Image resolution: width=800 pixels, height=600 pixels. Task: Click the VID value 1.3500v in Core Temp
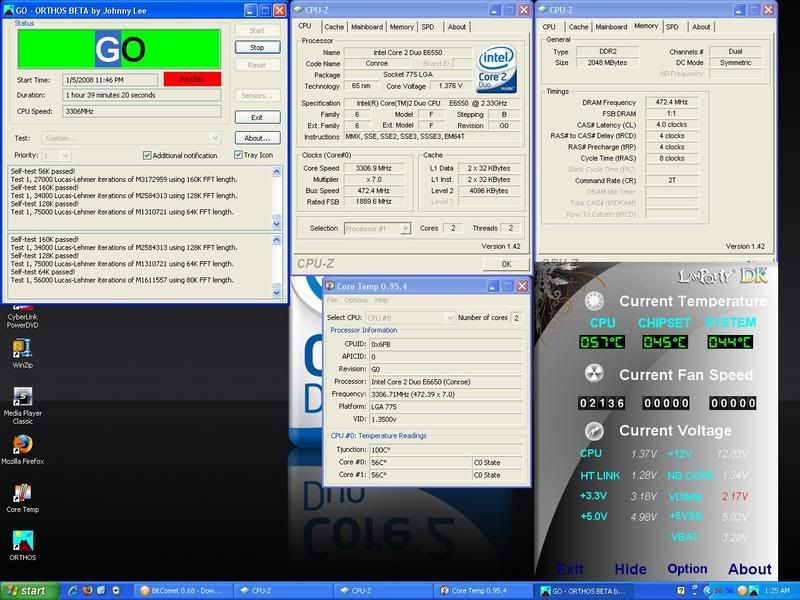coord(445,419)
